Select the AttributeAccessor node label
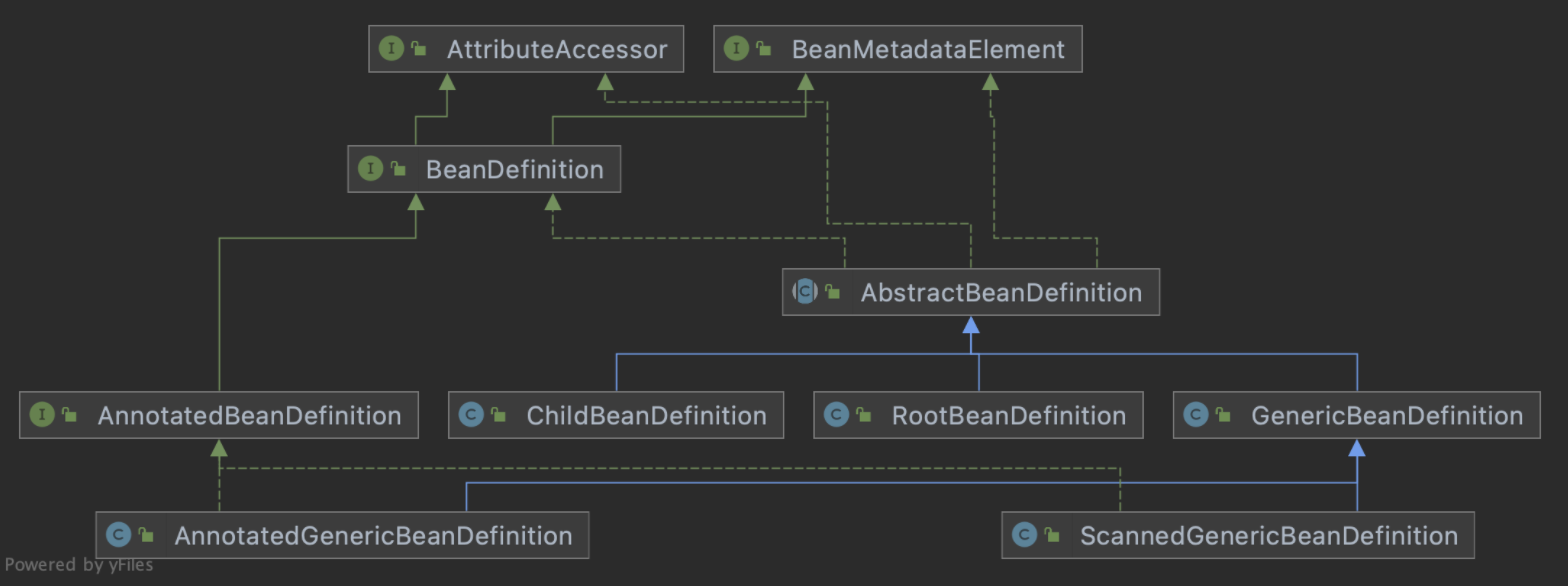 556,49
